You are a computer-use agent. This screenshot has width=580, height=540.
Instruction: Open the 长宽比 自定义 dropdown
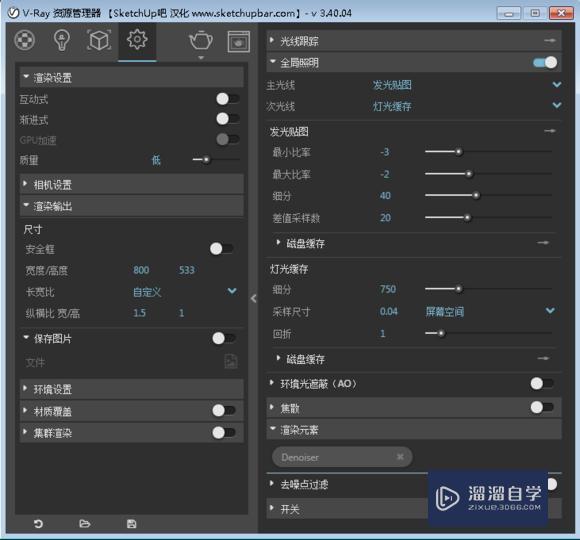(184, 292)
